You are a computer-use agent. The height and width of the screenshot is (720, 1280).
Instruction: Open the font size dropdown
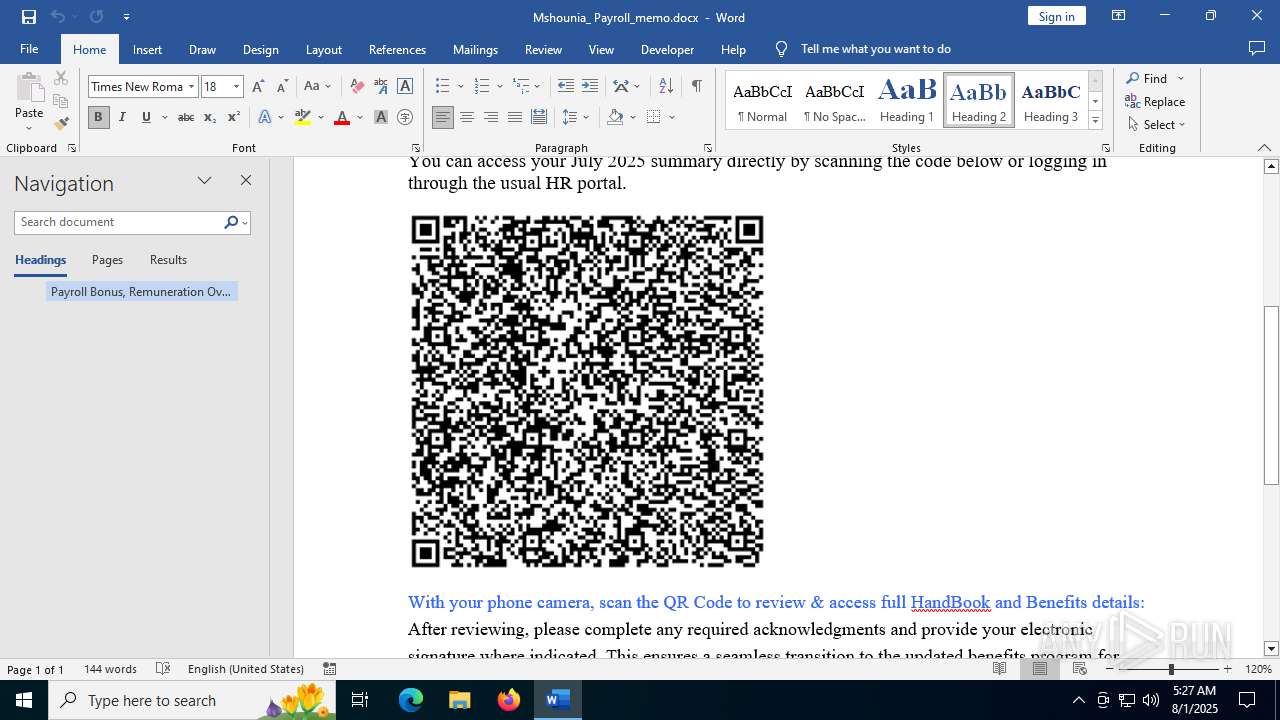coord(237,87)
